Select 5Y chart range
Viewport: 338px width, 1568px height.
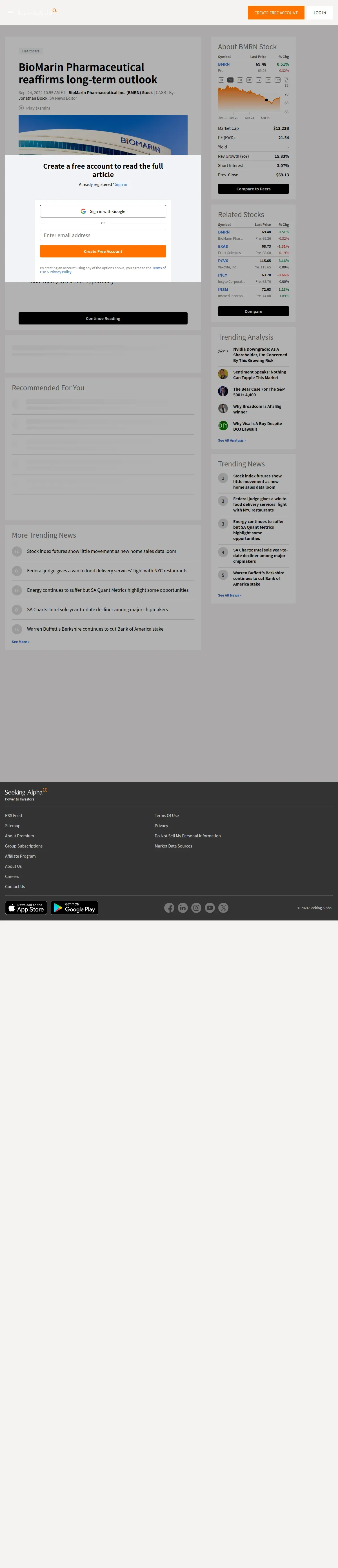[x=268, y=80]
